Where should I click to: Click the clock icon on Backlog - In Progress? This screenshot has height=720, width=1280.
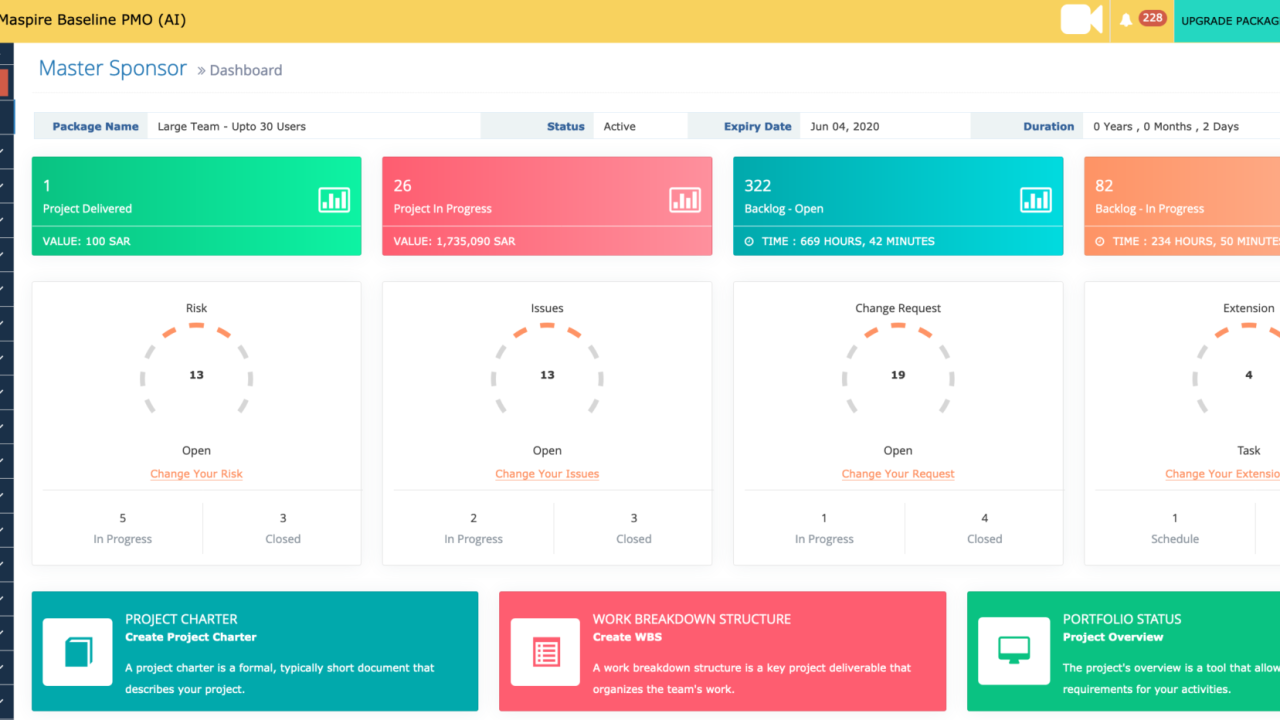1101,241
